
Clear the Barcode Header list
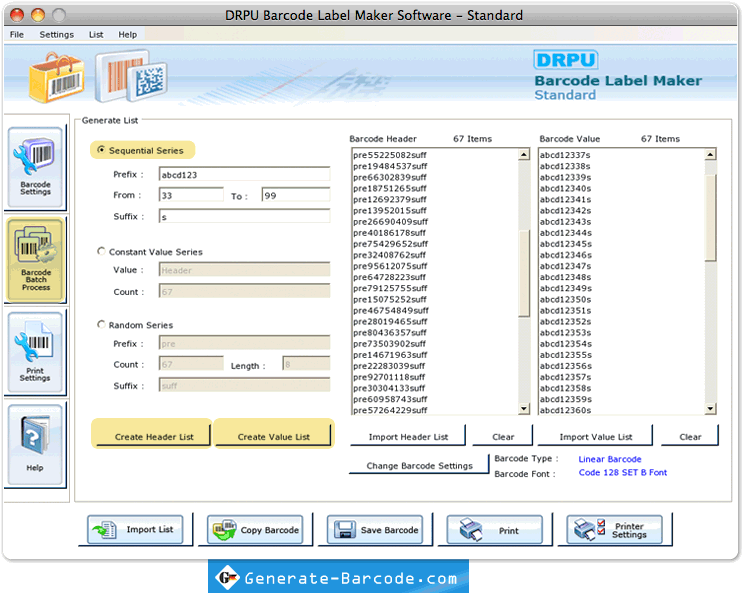(x=503, y=436)
